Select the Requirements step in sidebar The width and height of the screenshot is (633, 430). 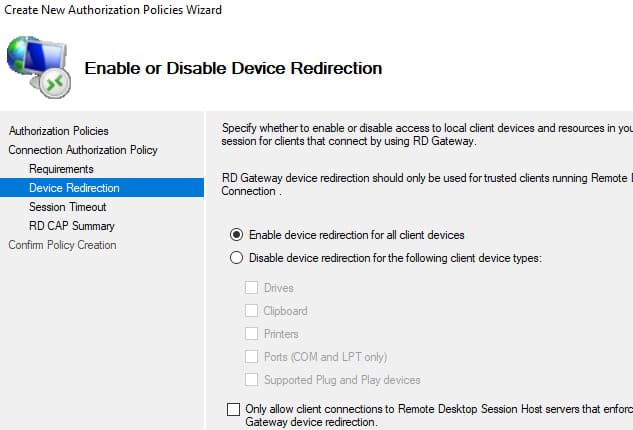61,169
